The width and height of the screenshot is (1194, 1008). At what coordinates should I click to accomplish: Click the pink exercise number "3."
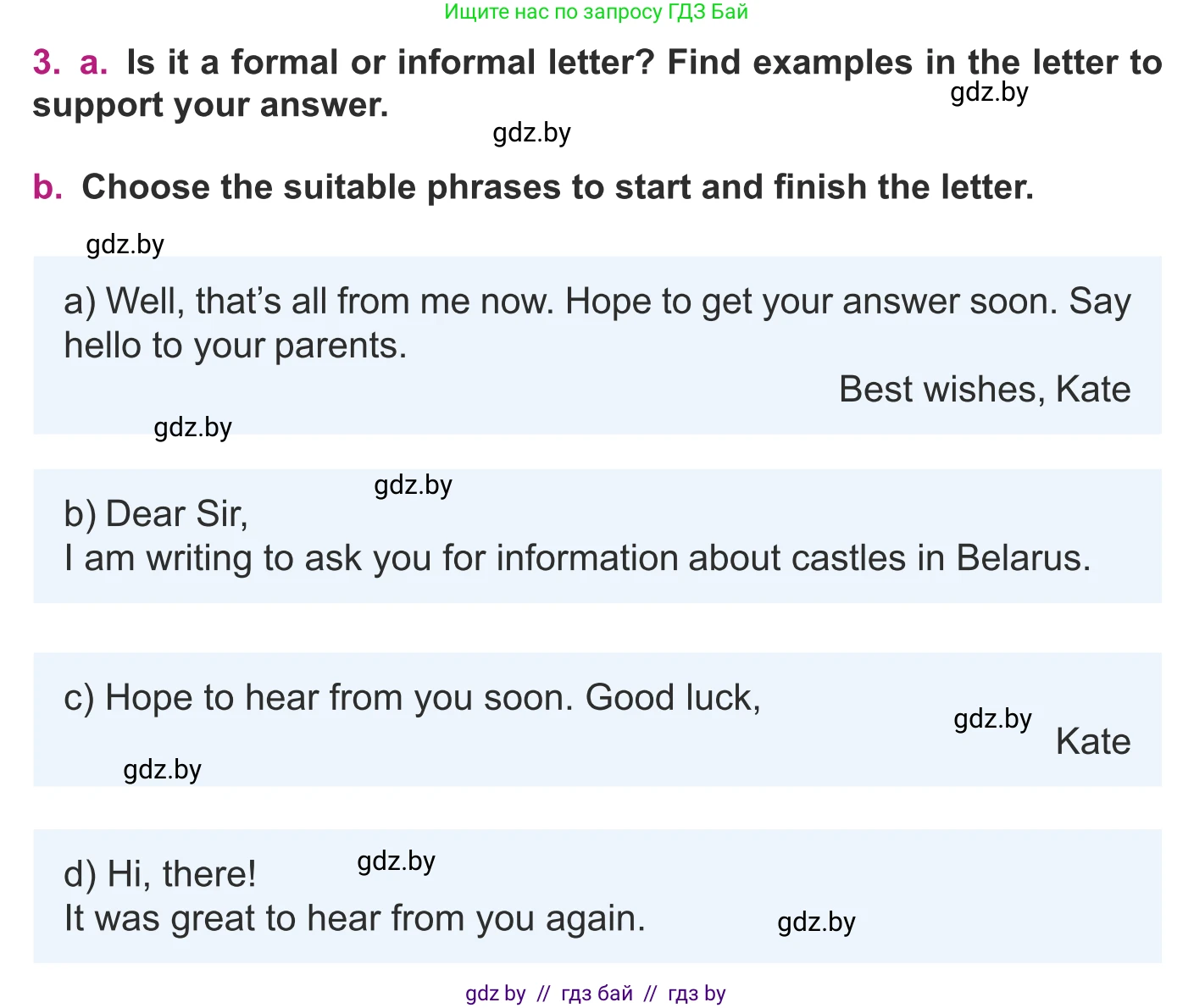click(x=47, y=63)
